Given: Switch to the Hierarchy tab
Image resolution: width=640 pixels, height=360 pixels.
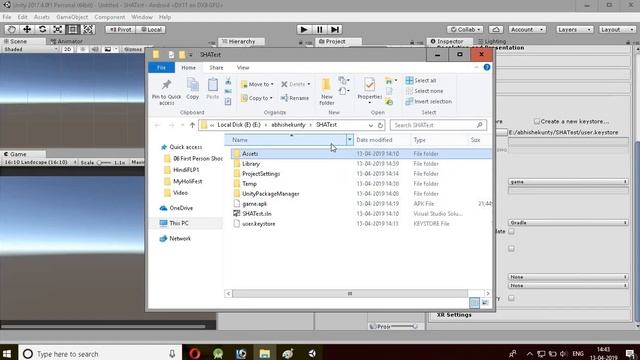Looking at the screenshot, I should [x=241, y=42].
